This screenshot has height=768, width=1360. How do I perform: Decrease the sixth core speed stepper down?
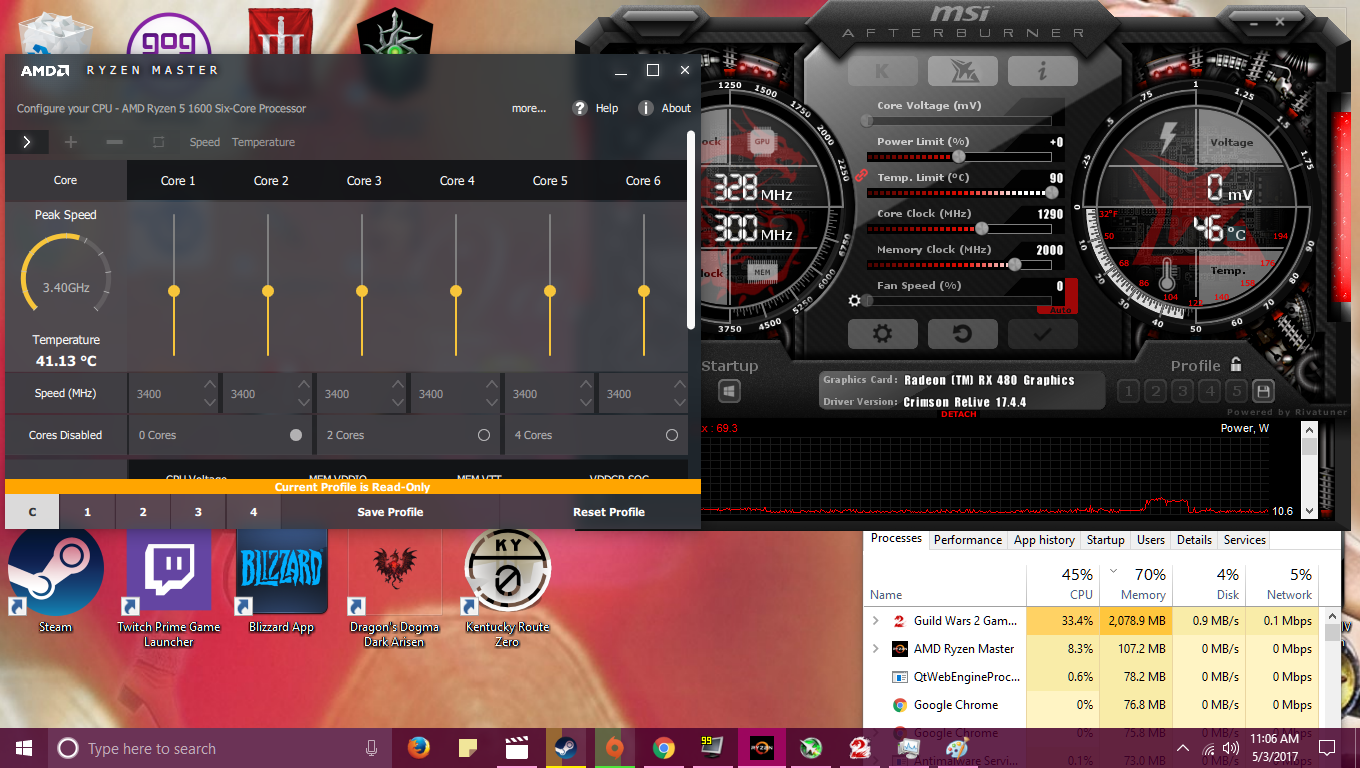point(679,402)
